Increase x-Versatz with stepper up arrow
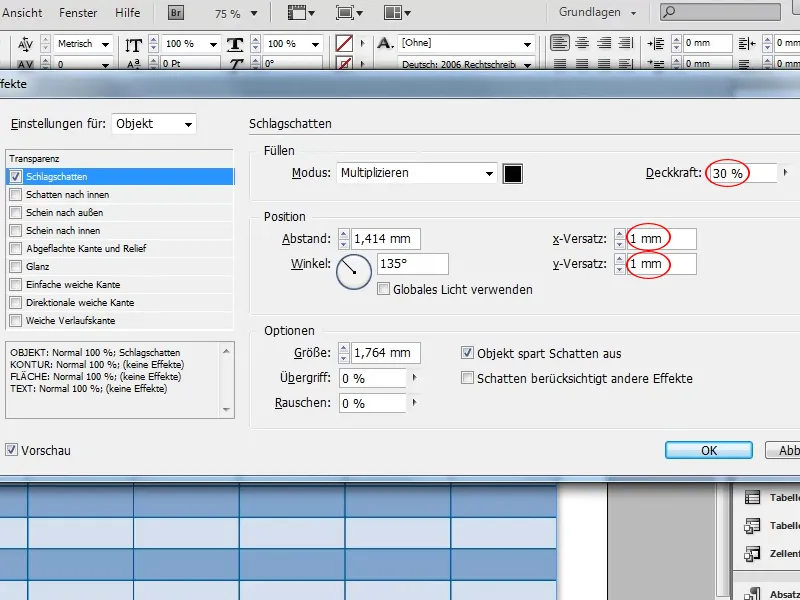This screenshot has height=600, width=800. coord(619,234)
